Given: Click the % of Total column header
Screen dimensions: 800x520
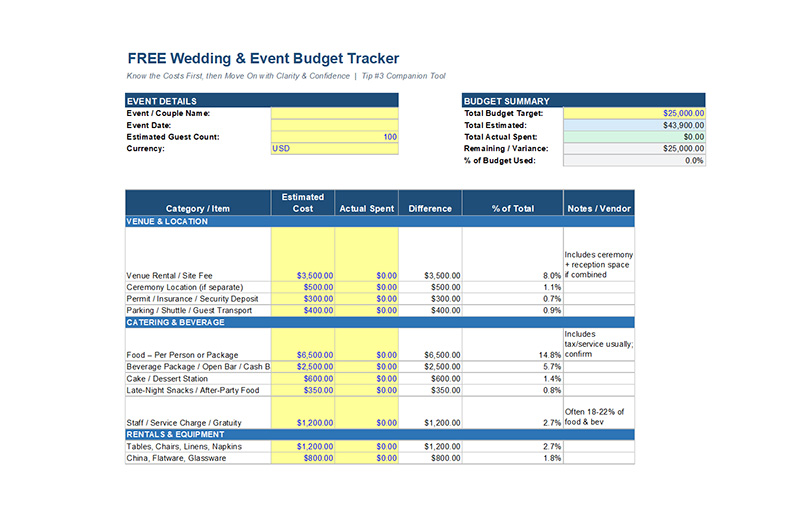Looking at the screenshot, I should click(x=513, y=203).
